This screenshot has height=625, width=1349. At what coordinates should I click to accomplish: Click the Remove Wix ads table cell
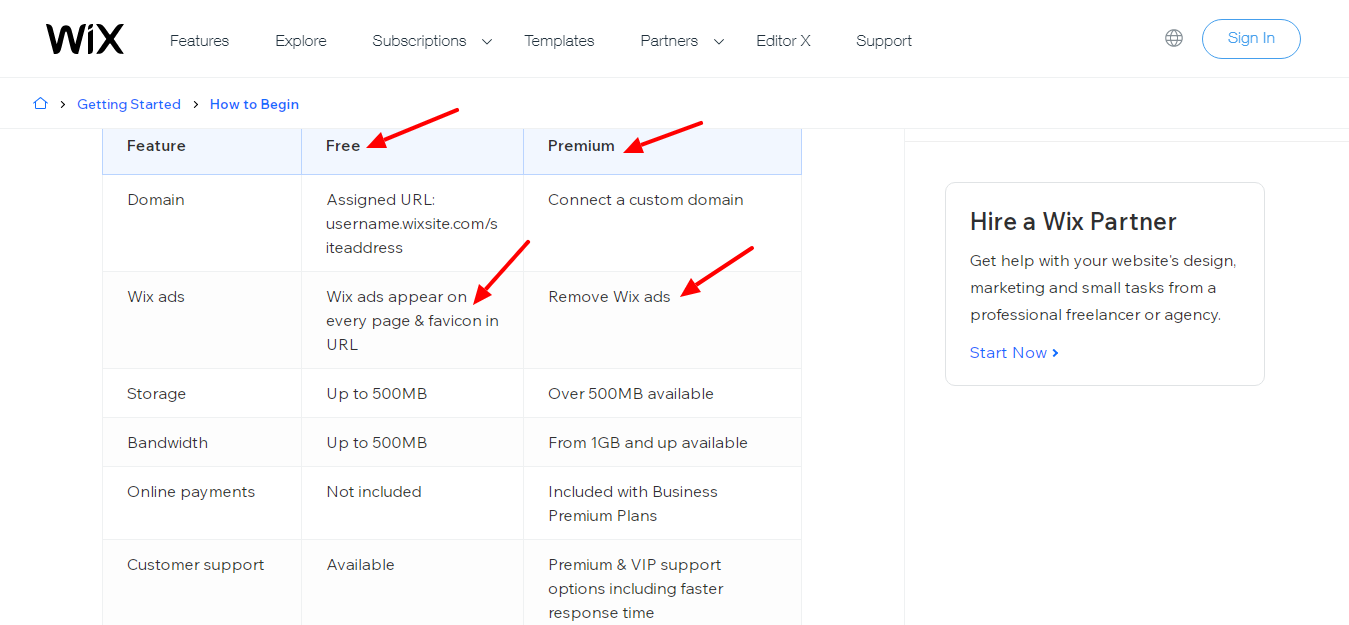coord(608,296)
